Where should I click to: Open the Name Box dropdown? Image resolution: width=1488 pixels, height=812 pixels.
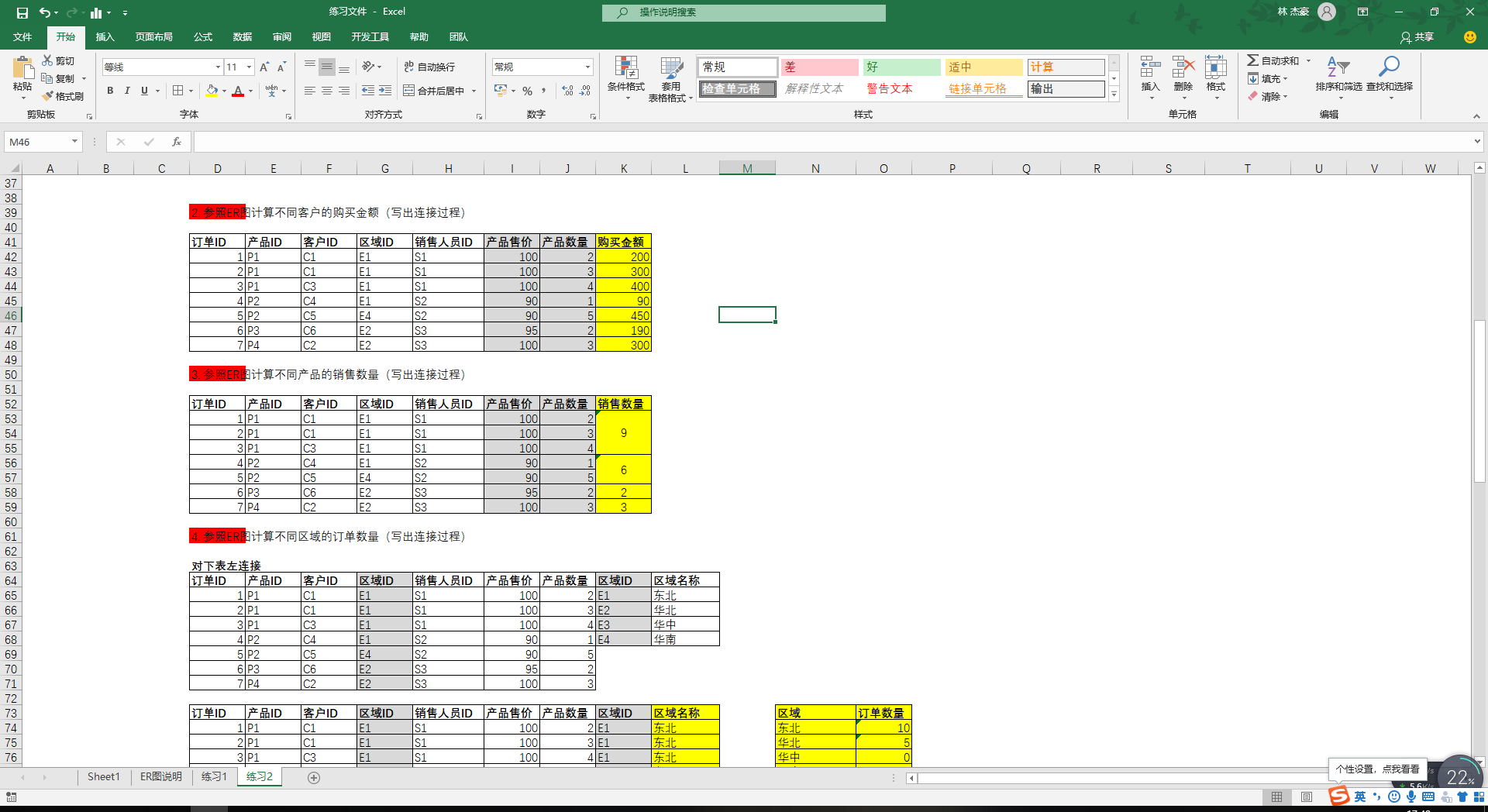74,142
